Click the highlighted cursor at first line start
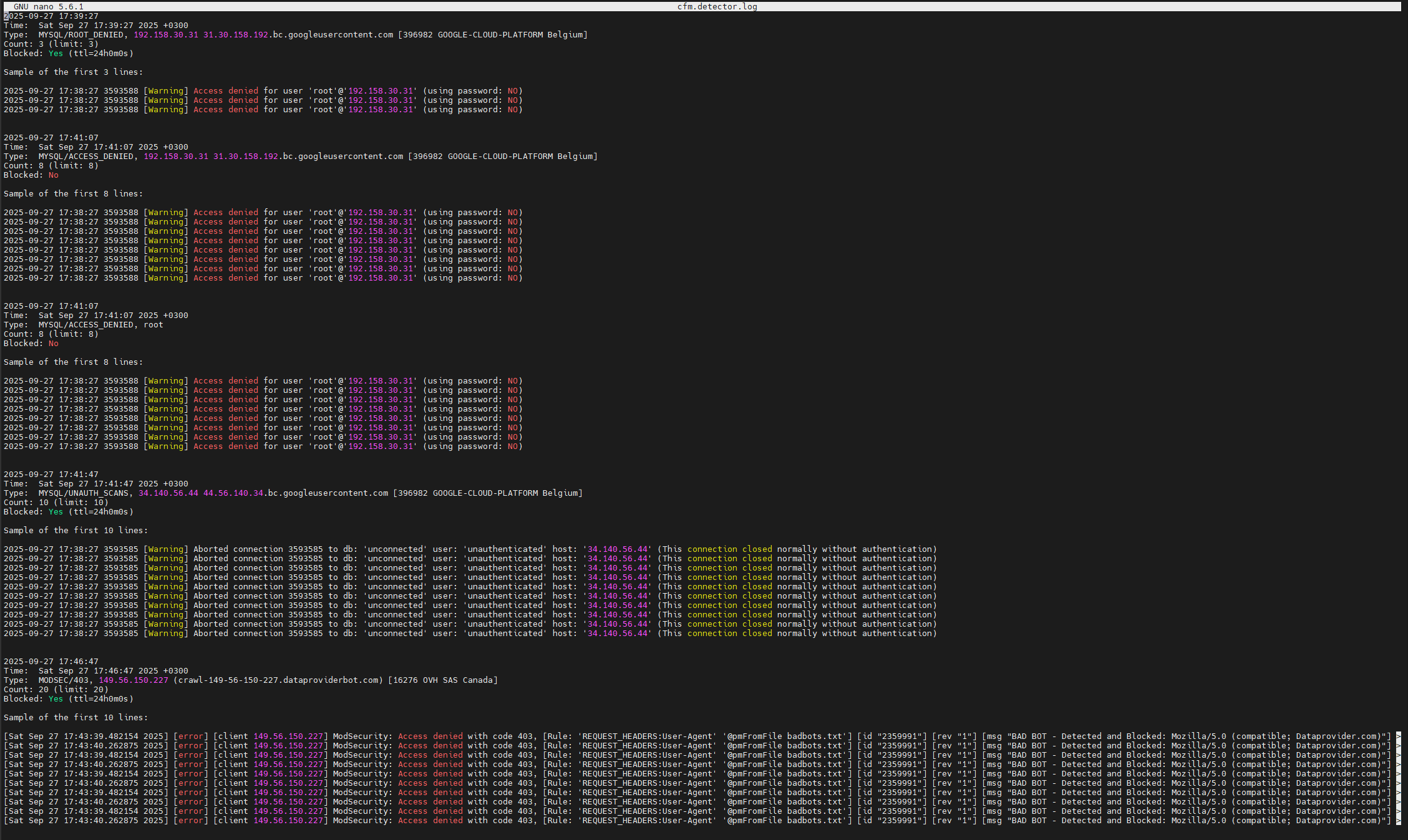This screenshot has height=840, width=1408. pyautogui.click(x=6, y=16)
